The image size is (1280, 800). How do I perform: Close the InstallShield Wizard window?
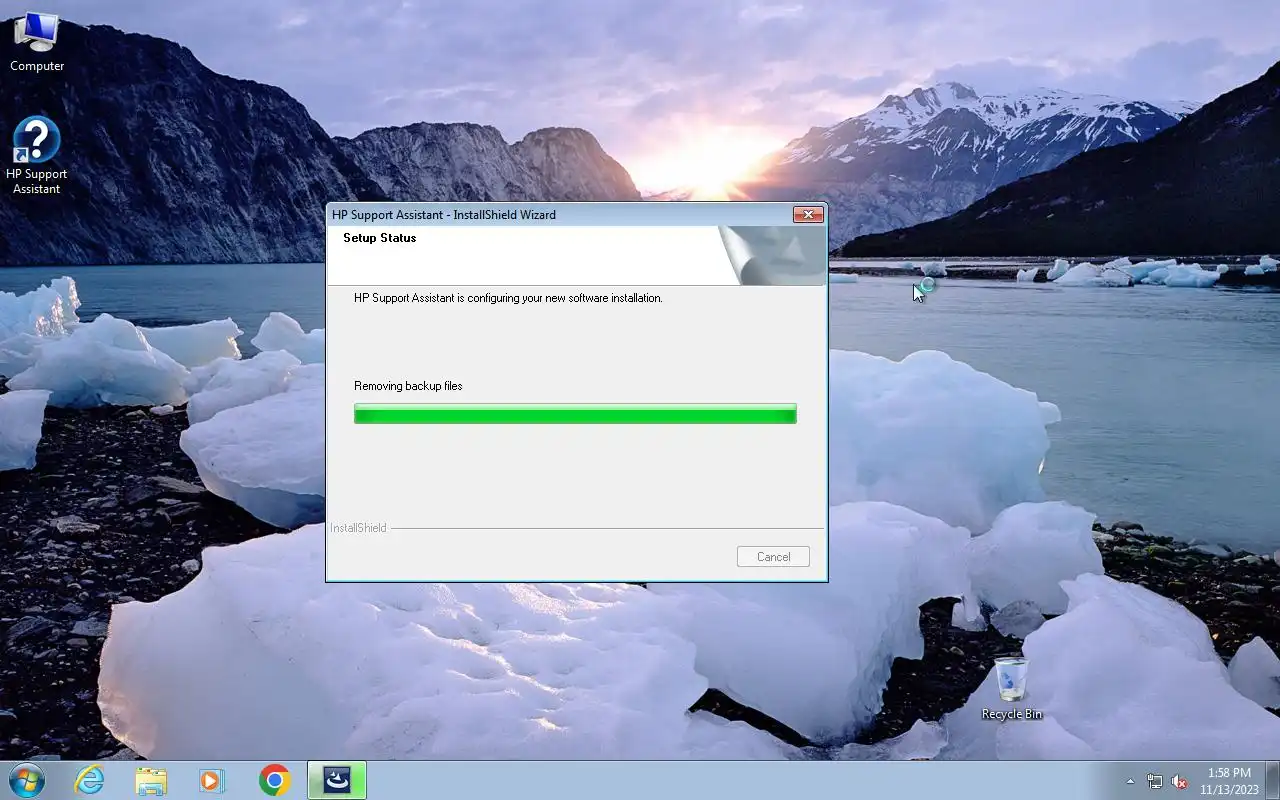click(808, 214)
